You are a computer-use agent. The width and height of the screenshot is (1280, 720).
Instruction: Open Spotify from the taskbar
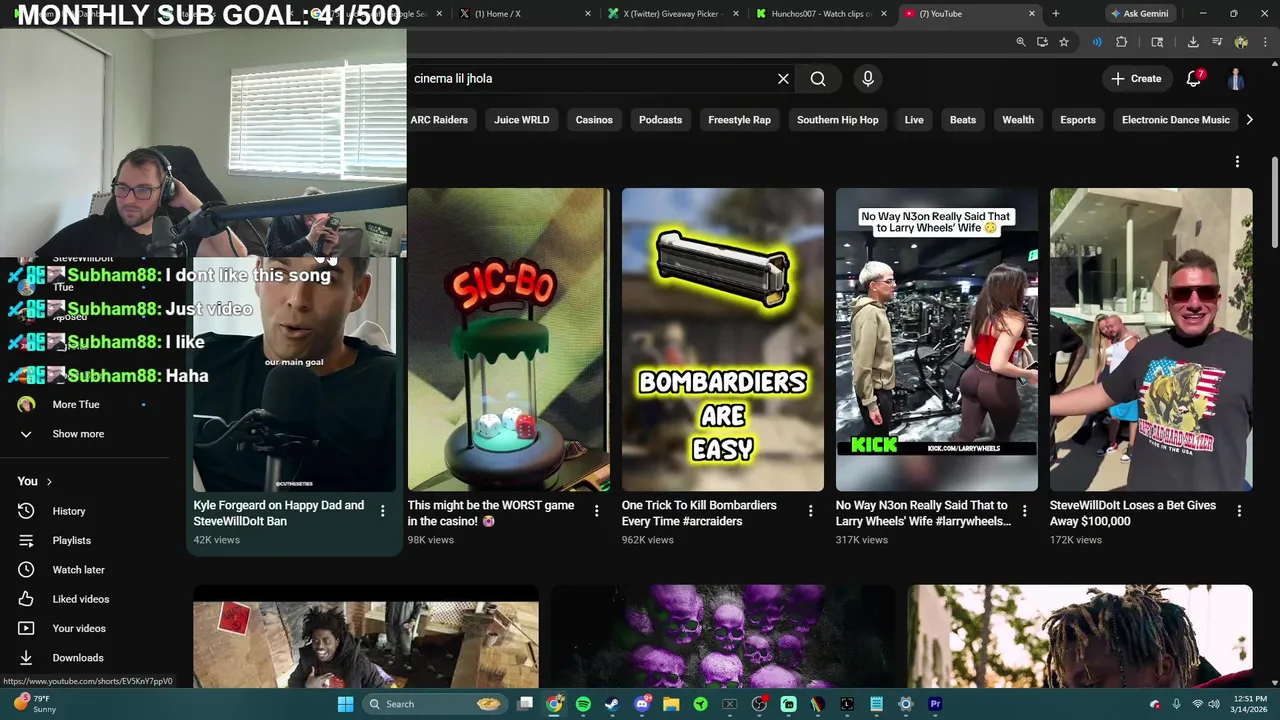(583, 704)
